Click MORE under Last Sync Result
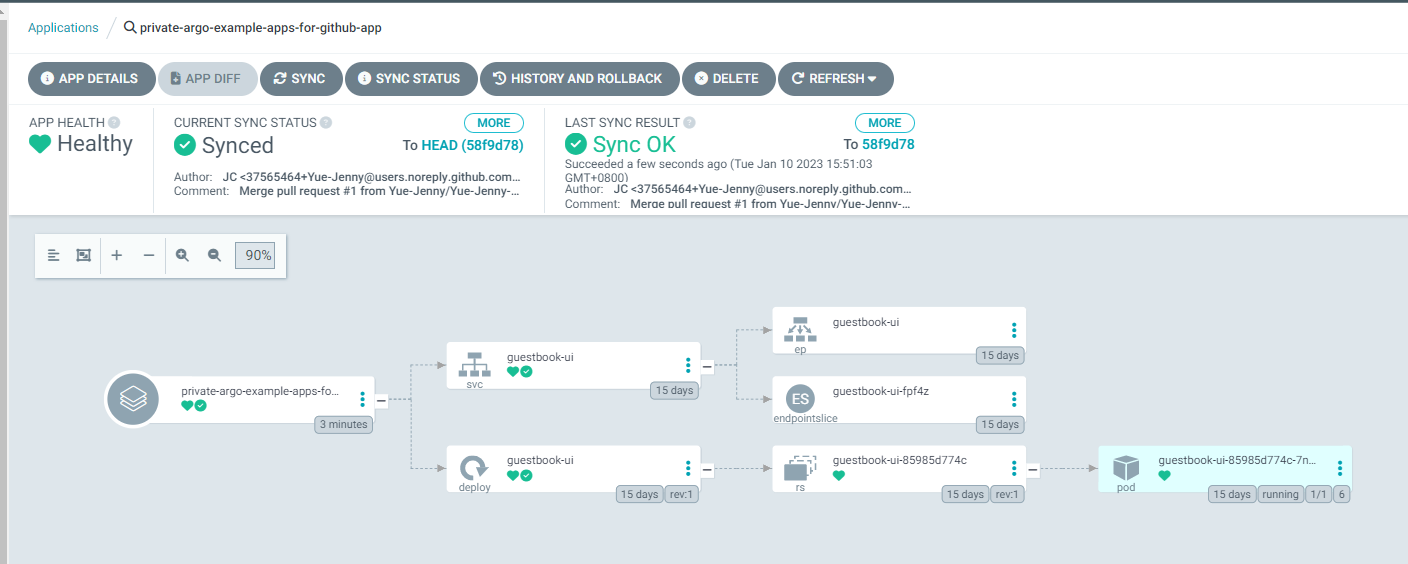The height and width of the screenshot is (564, 1408). click(x=885, y=123)
